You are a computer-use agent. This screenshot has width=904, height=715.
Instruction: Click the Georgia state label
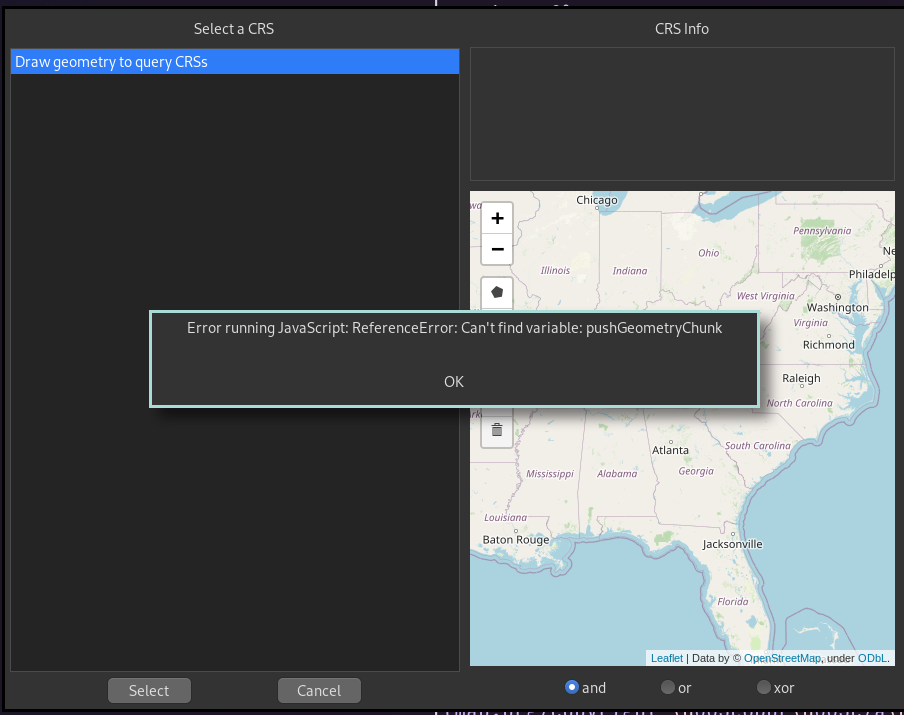696,471
